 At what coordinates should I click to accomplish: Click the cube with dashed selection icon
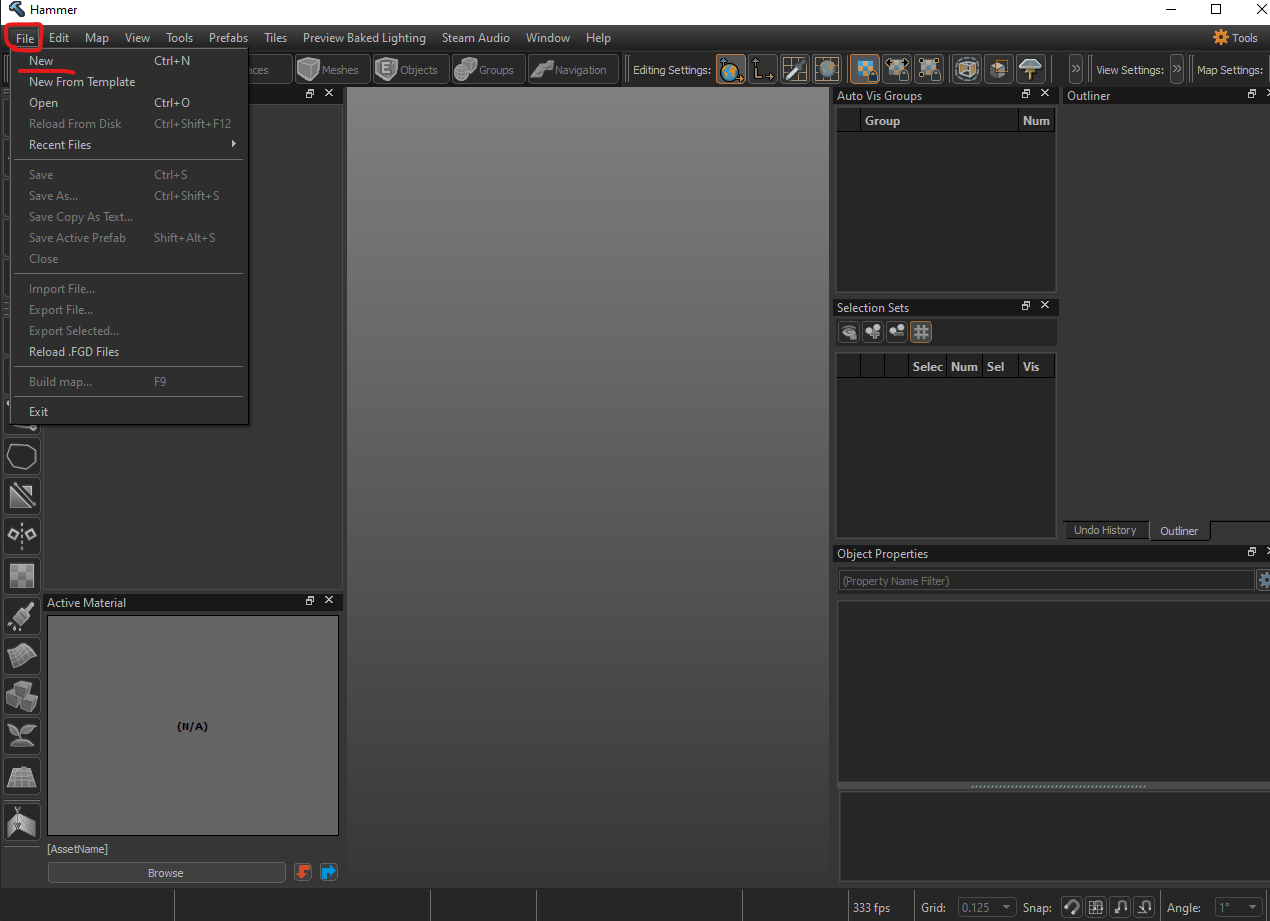pyautogui.click(x=999, y=69)
